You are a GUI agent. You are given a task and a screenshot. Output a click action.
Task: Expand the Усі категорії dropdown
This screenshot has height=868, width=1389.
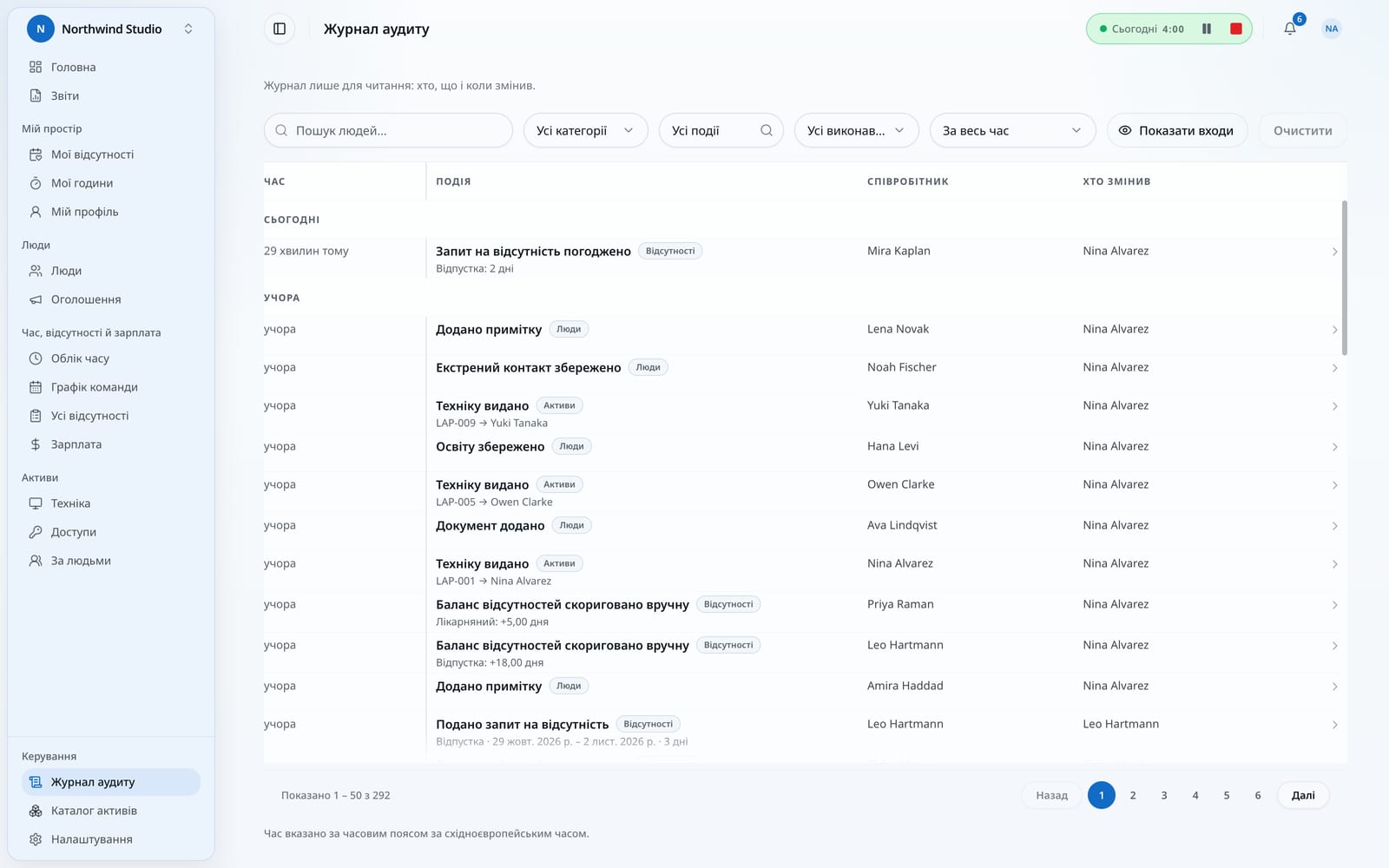pos(585,130)
